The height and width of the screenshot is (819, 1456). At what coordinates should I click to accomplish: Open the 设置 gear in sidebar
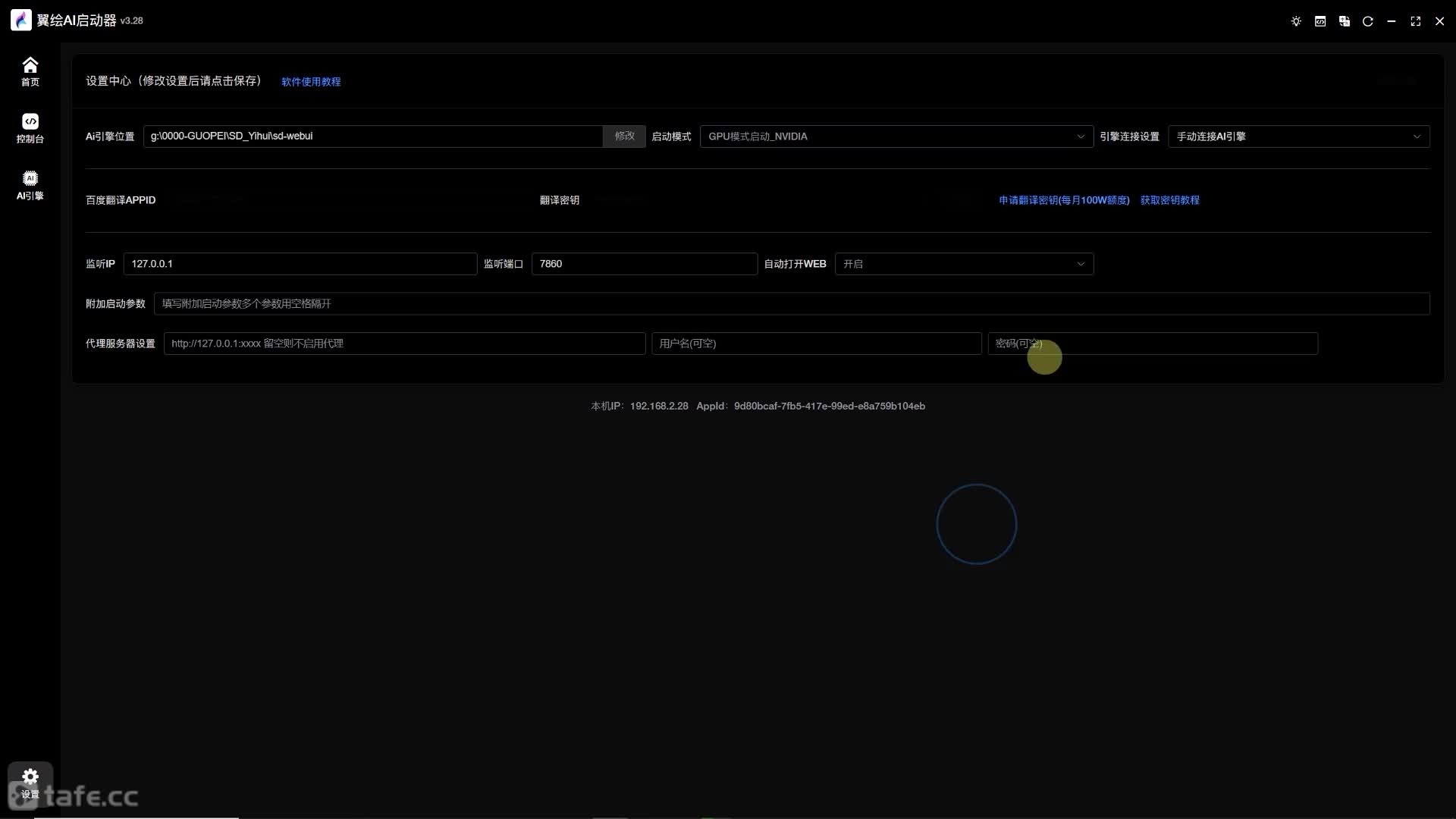pyautogui.click(x=30, y=783)
